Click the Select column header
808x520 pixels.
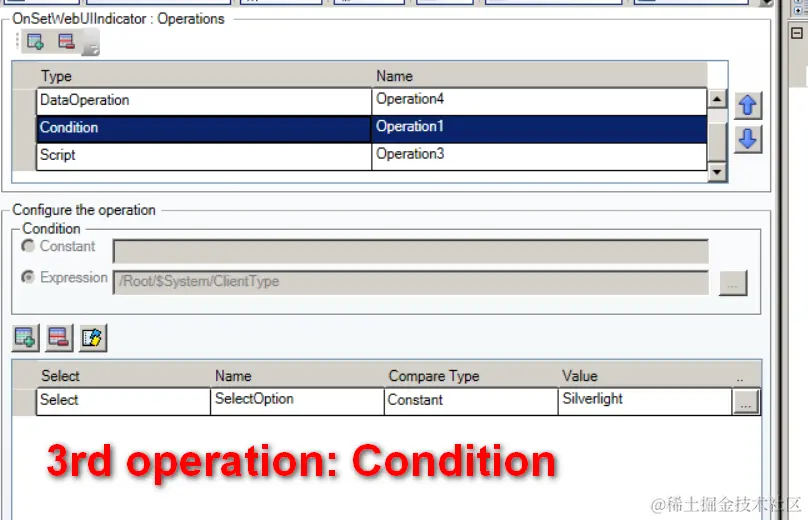(x=123, y=376)
